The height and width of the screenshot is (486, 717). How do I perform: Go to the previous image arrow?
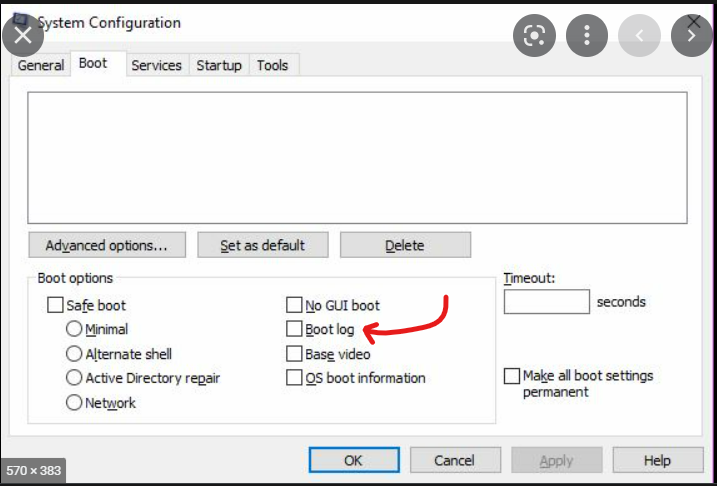pos(640,37)
